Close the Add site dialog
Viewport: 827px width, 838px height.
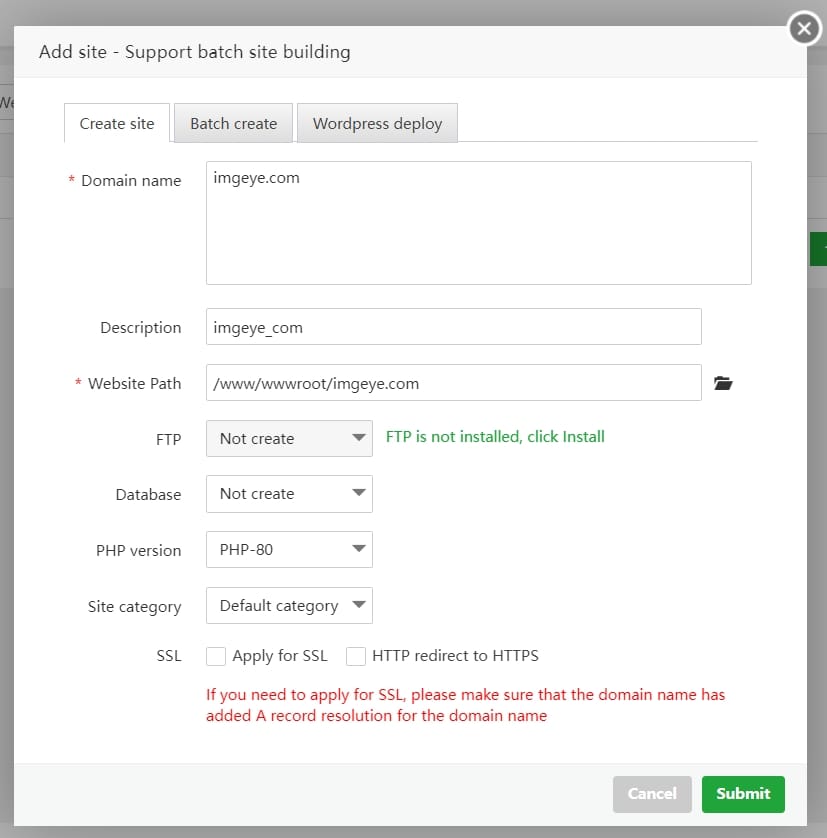pos(804,28)
